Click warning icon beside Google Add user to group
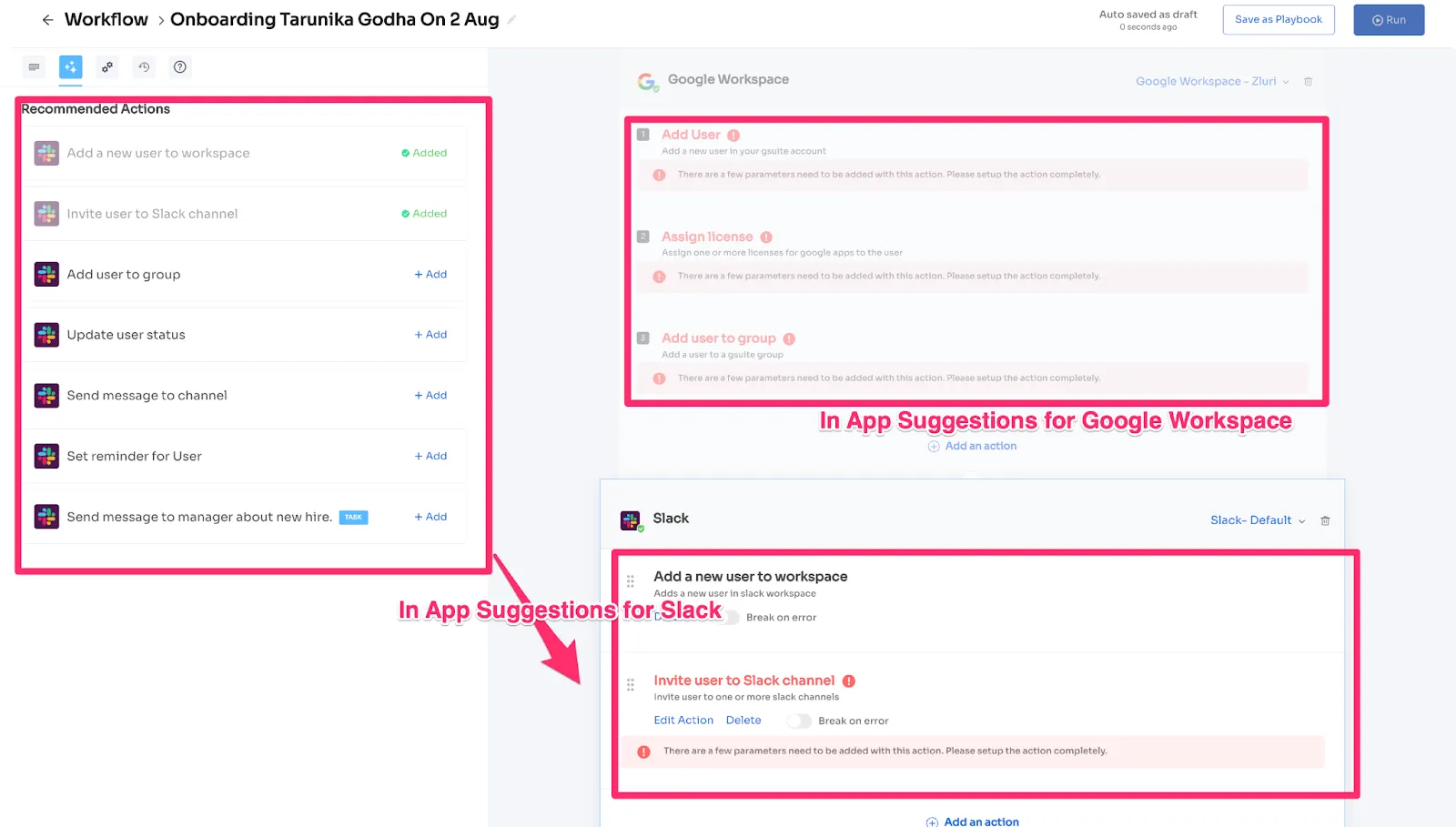1456x827 pixels. click(789, 339)
